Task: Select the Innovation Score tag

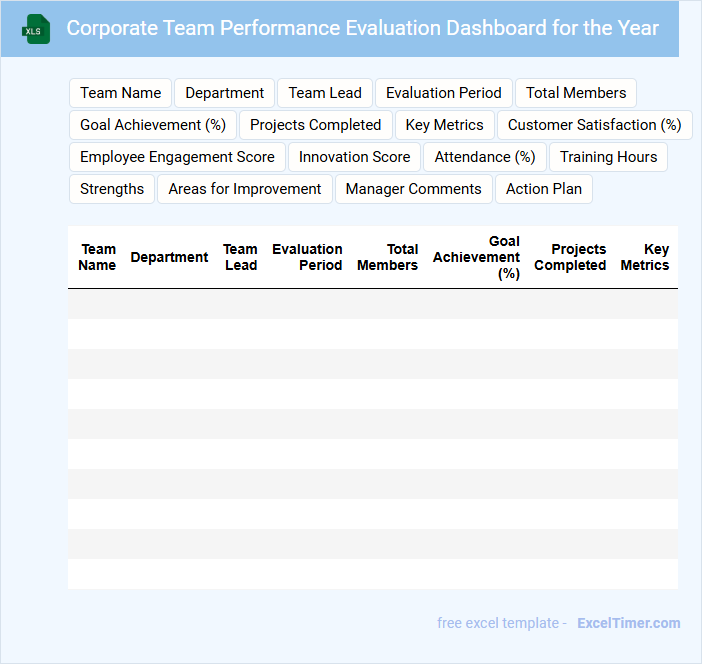Action: [x=354, y=157]
